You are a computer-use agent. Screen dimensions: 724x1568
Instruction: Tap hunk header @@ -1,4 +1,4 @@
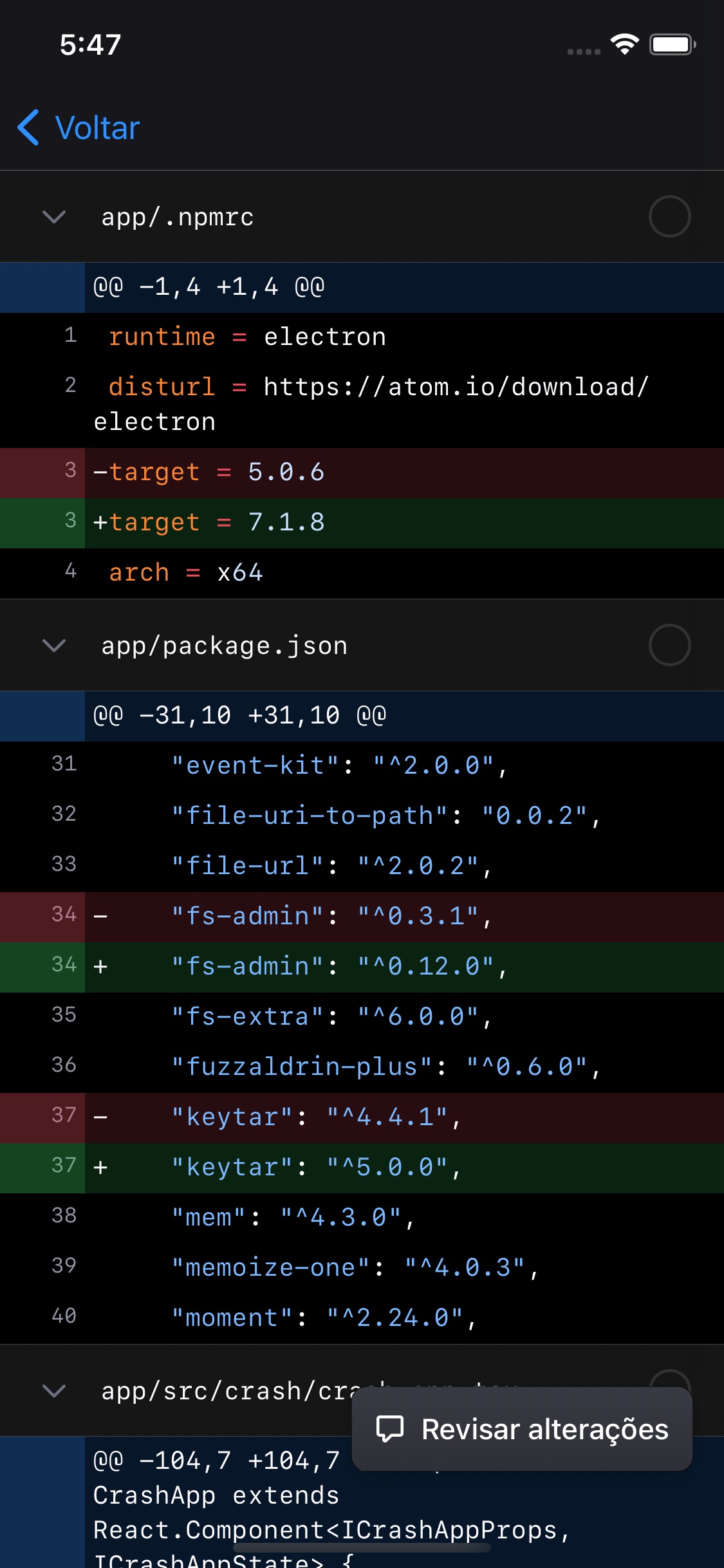tap(362, 287)
